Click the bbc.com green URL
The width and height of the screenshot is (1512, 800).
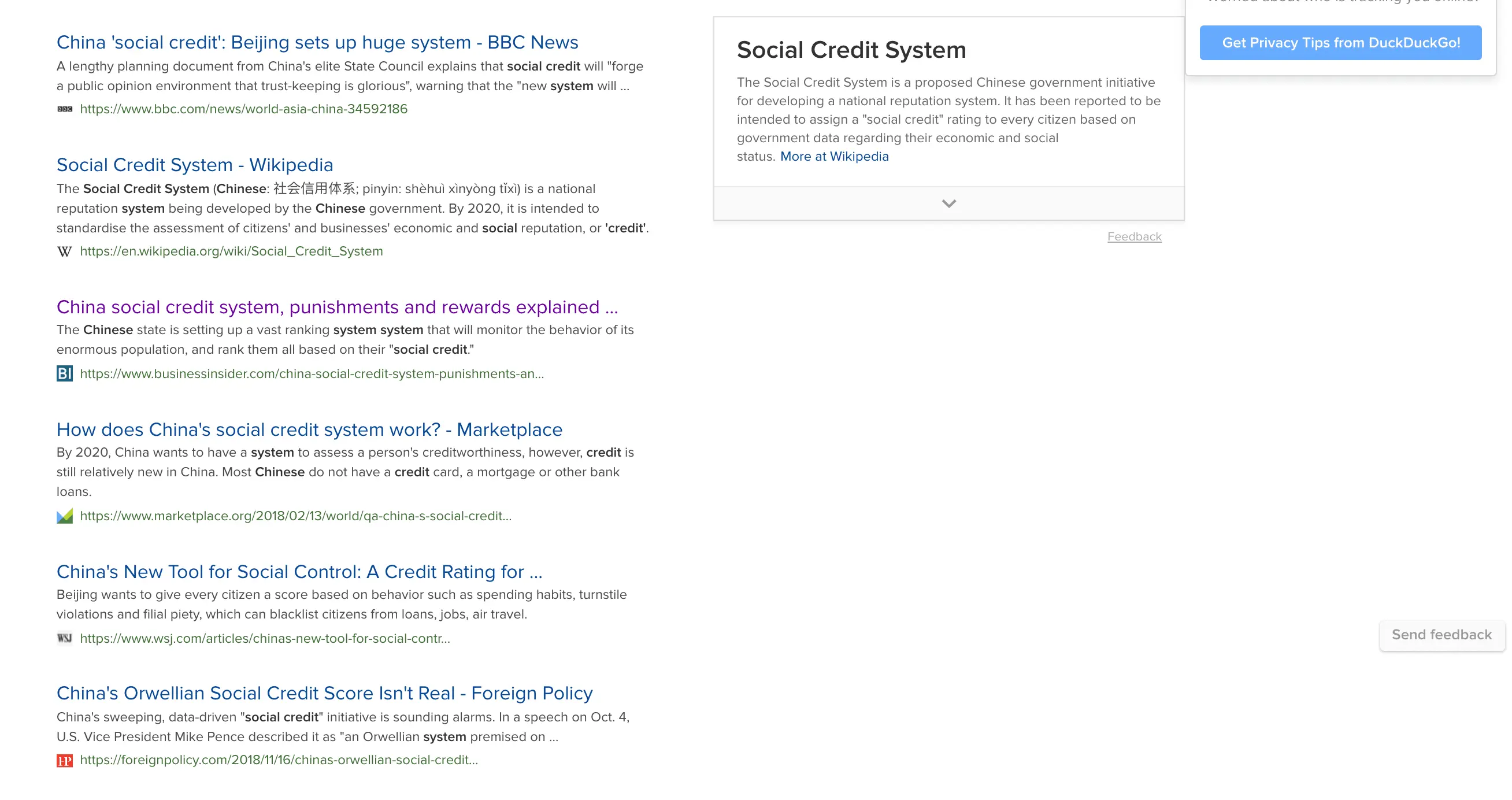click(243, 109)
